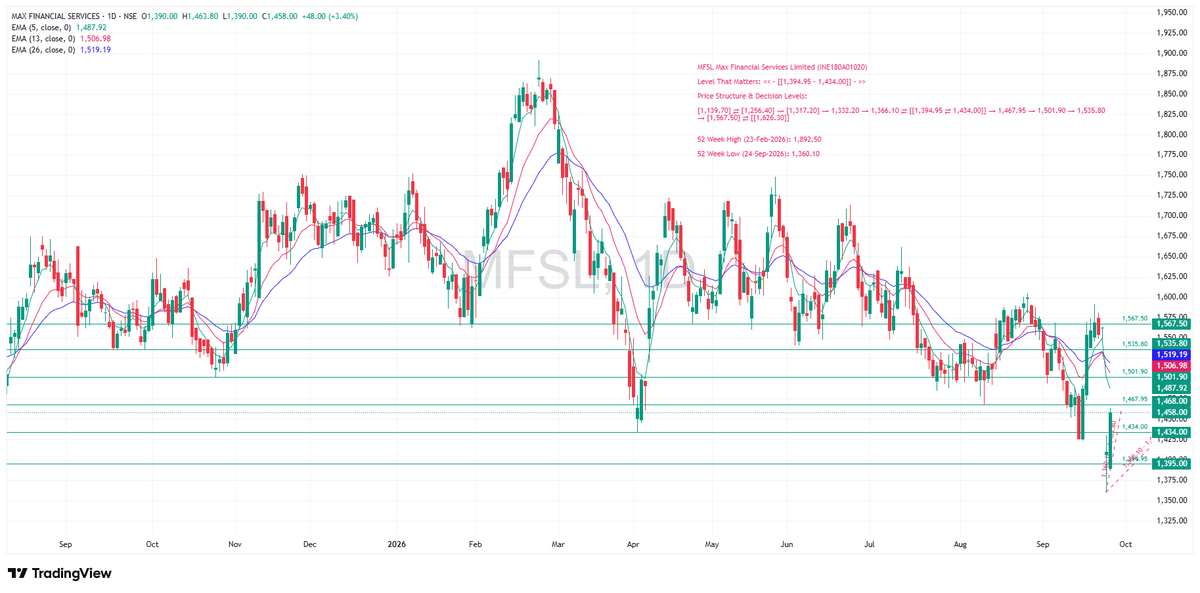1200x593 pixels.
Task: Click the Jun time axis label
Action: point(787,544)
